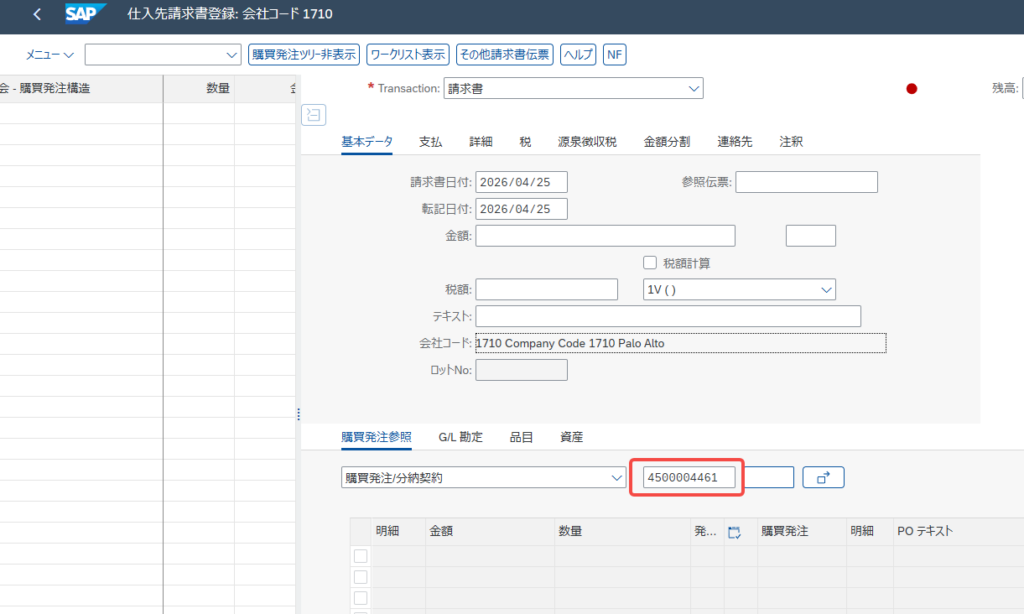1024x614 pixels.
Task: Open the G/L 勘定 tab
Action: [x=460, y=437]
